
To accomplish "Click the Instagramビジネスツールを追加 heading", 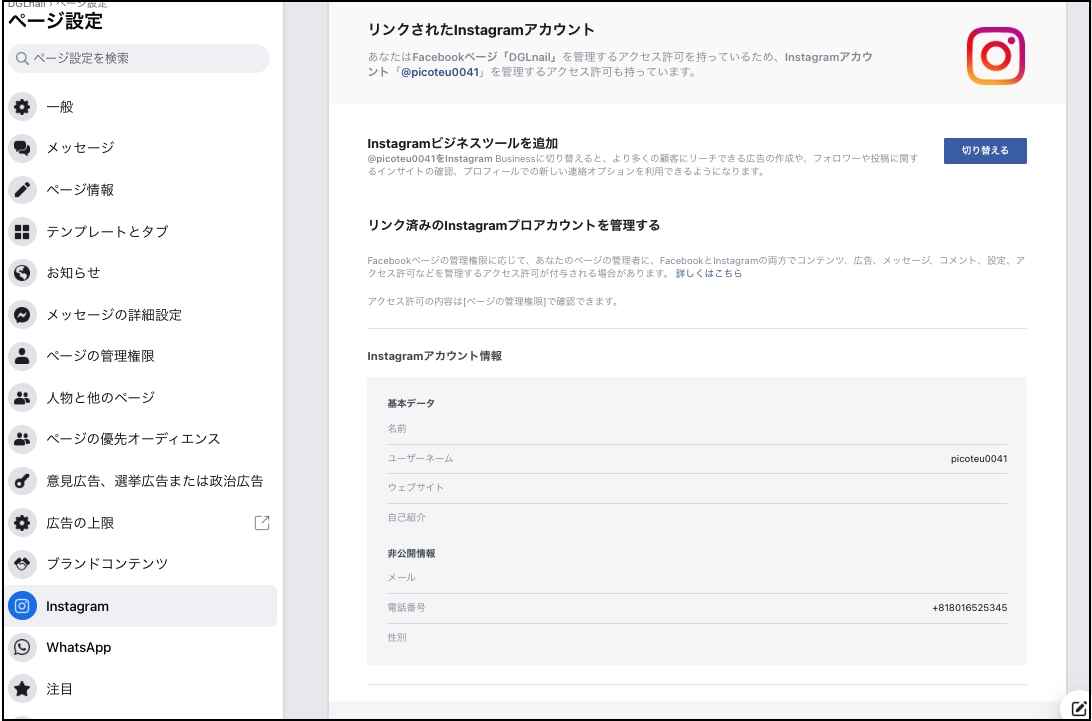I will (462, 144).
